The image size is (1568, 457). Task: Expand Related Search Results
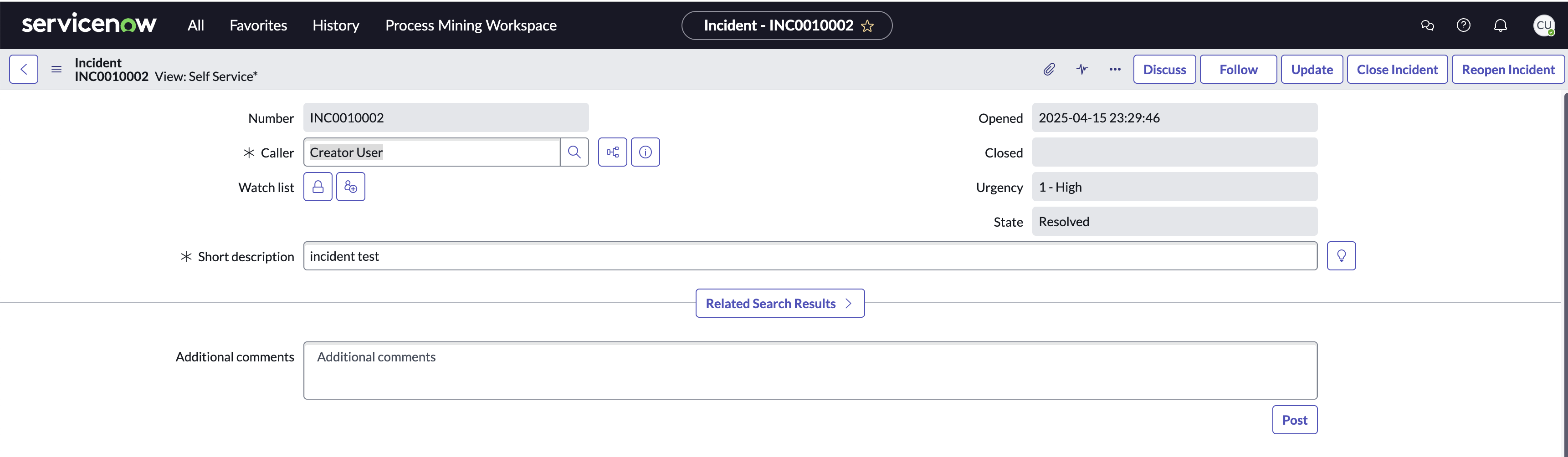(780, 302)
